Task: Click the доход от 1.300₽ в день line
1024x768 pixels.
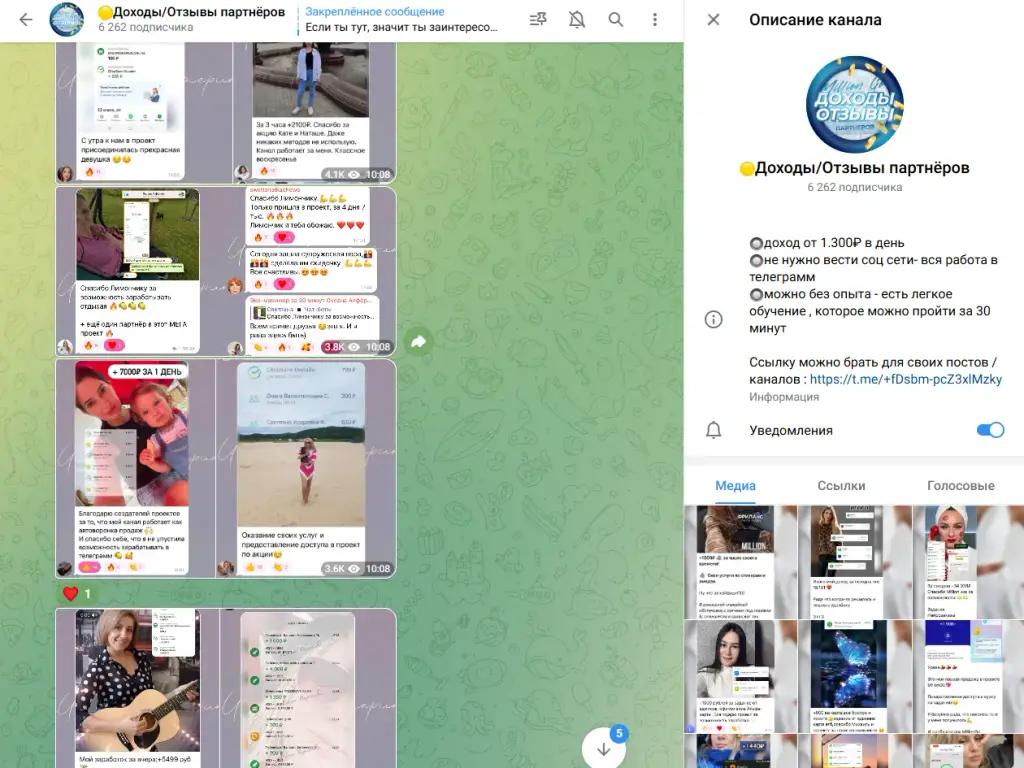Action: (827, 243)
